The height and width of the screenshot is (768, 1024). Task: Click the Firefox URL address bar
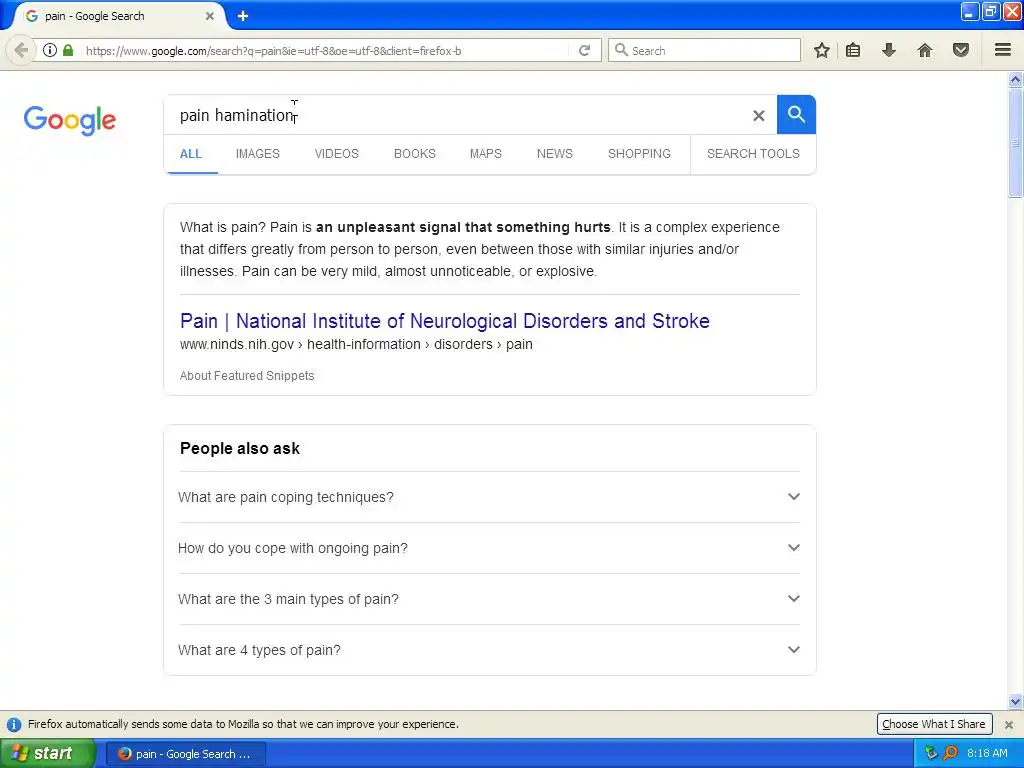click(325, 50)
